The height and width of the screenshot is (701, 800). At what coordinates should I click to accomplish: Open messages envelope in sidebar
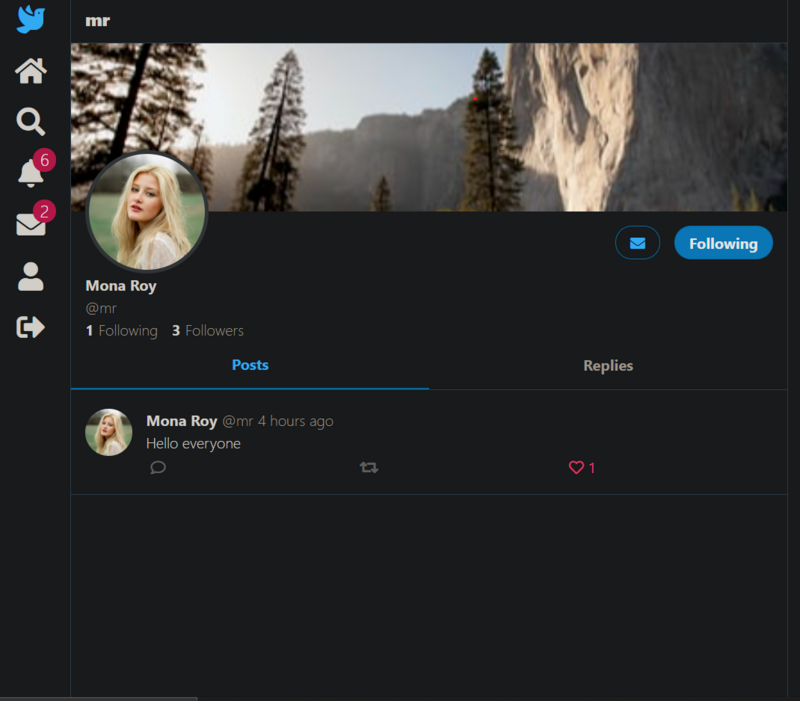[34, 219]
